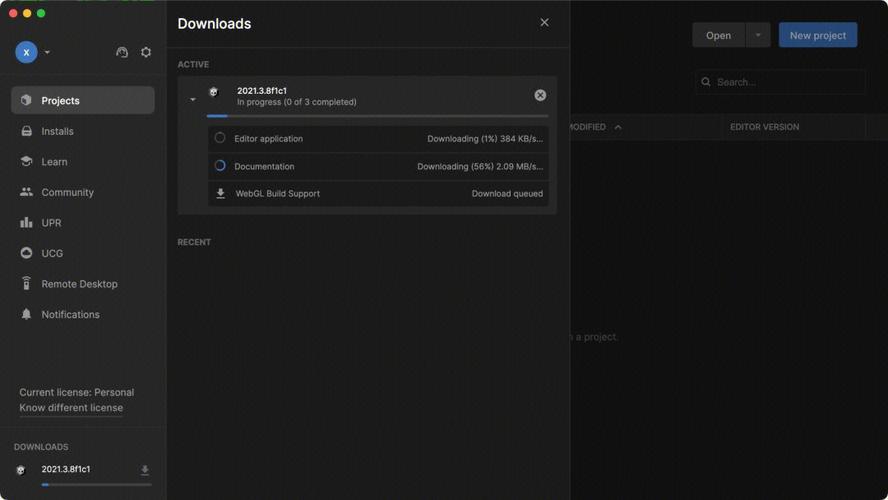Click the Current license: Personal text

(x=76, y=392)
